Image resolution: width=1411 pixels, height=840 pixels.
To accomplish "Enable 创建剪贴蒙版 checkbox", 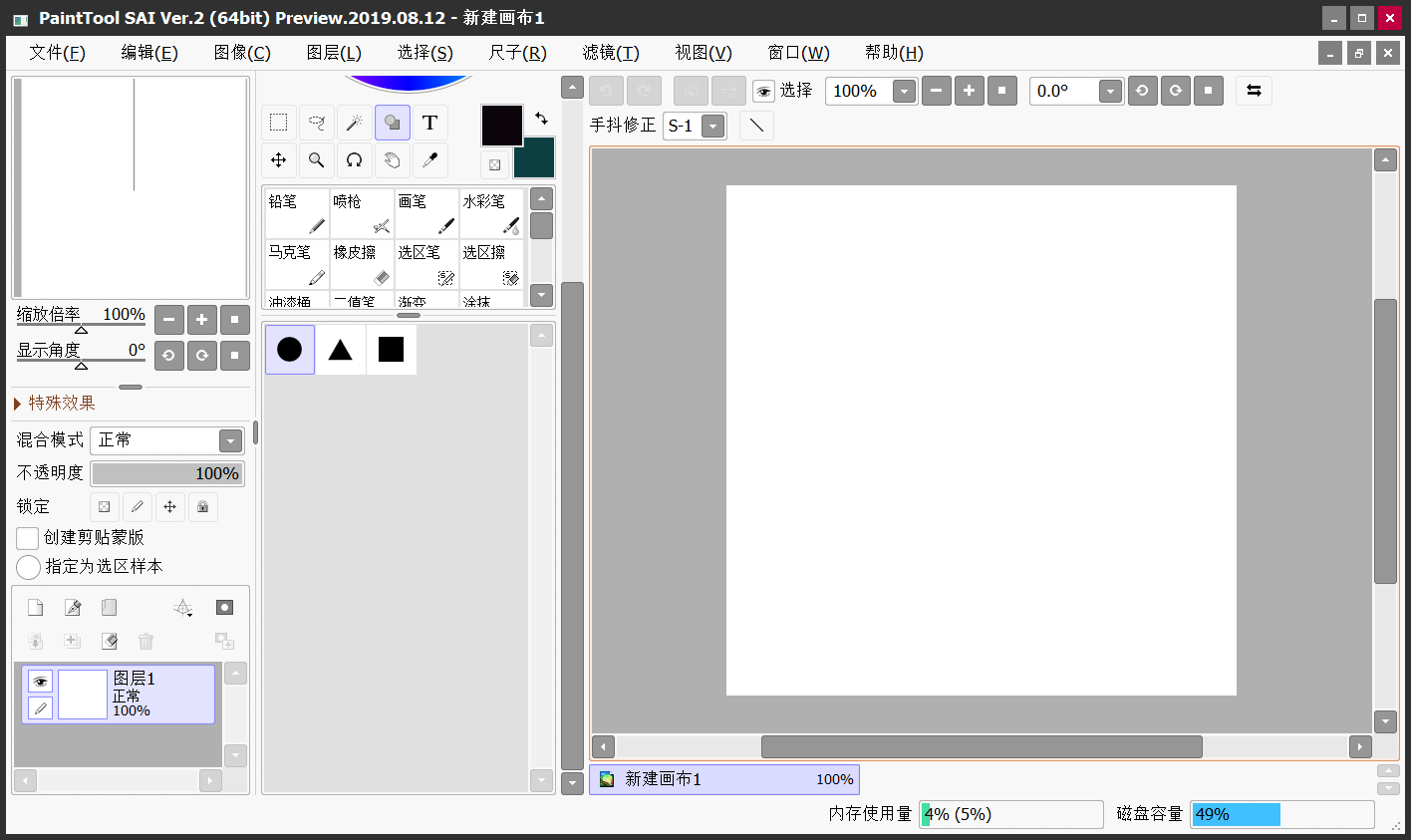I will [28, 538].
